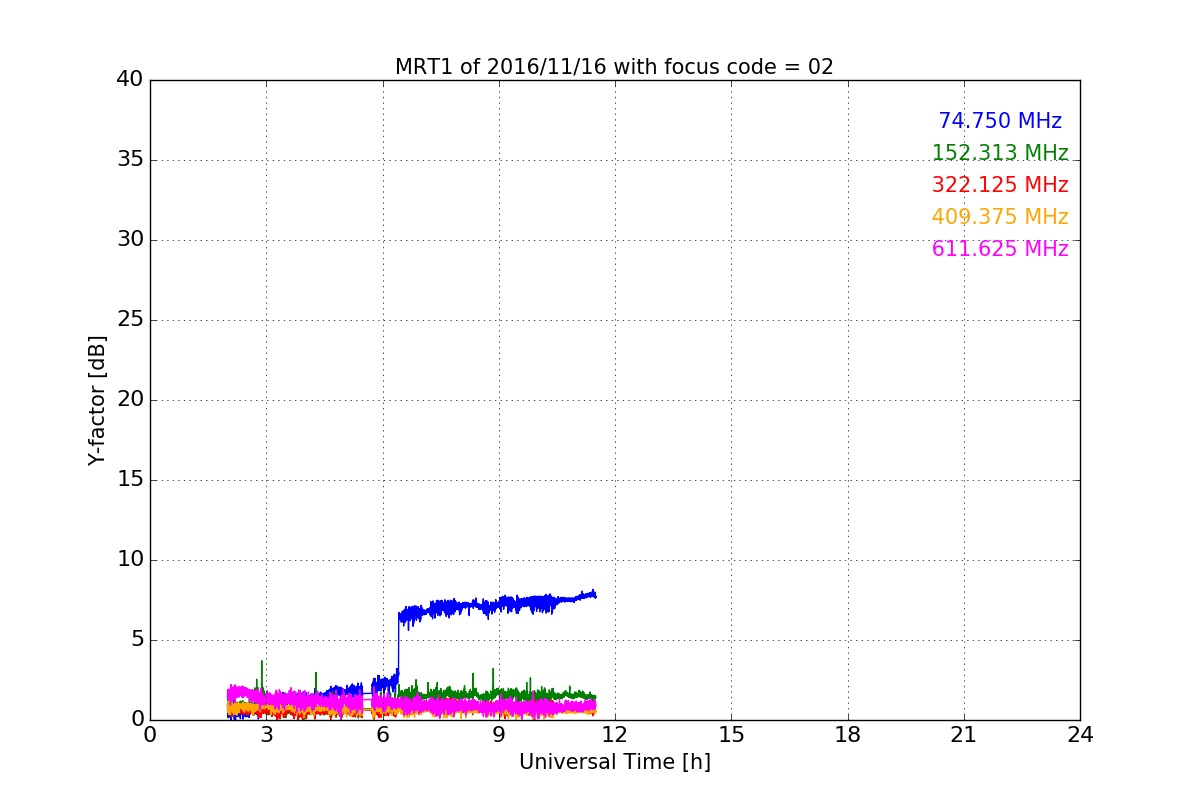Click the x-axis tick label 12
1200x800 pixels.
click(x=615, y=735)
